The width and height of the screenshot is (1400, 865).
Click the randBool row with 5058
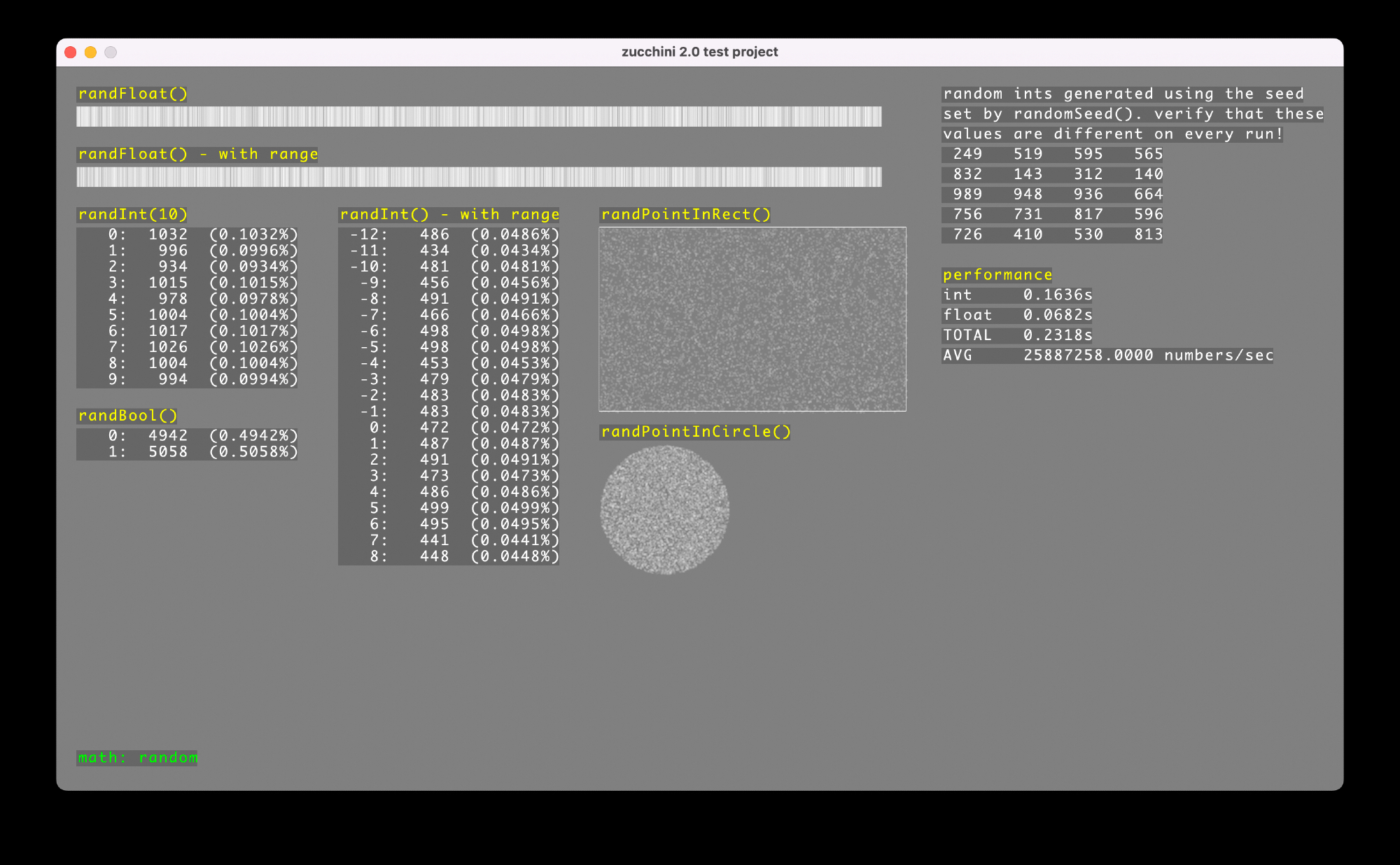tap(187, 451)
